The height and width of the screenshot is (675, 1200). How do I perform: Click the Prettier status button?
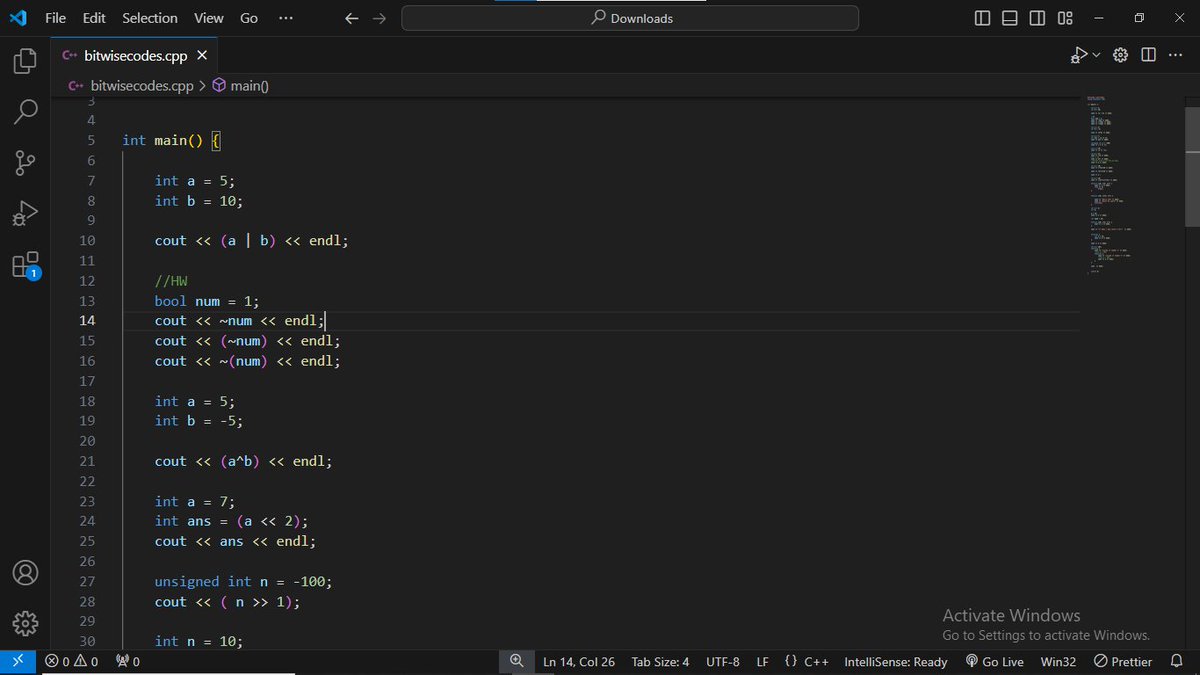pyautogui.click(x=1123, y=661)
